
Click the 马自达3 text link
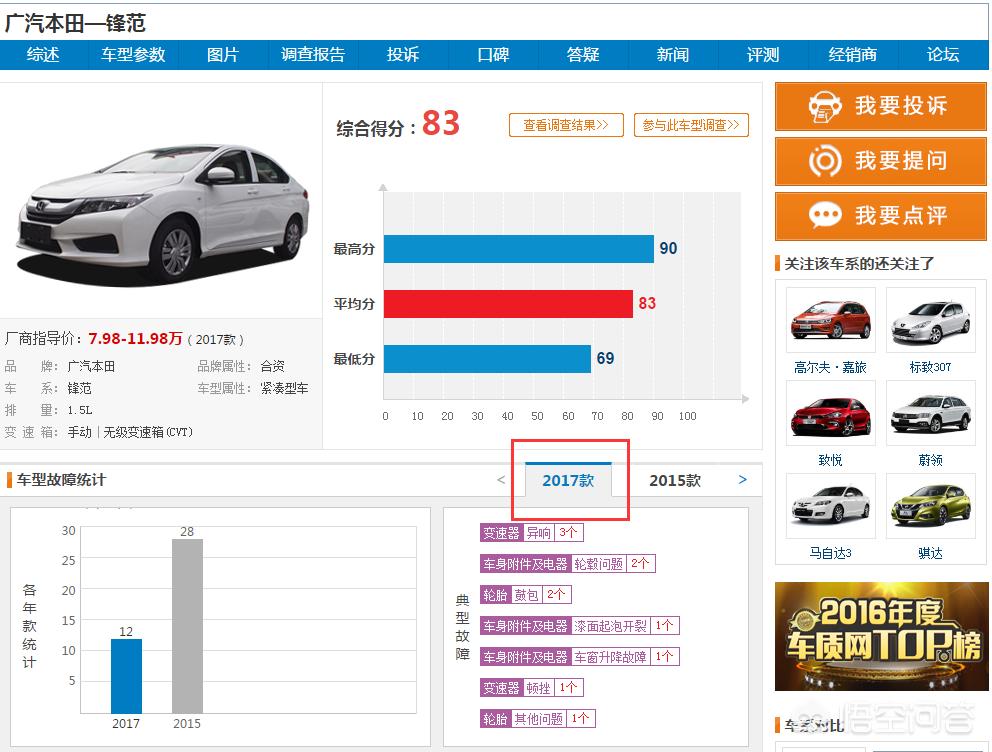(830, 553)
